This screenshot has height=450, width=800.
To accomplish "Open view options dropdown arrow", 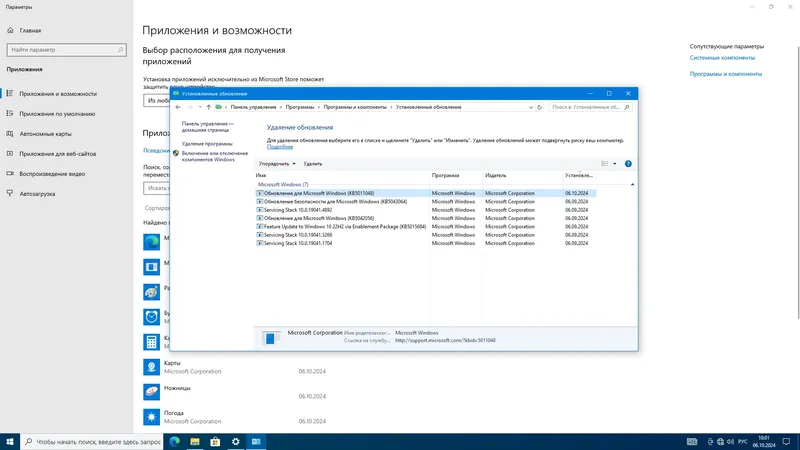I will (614, 164).
